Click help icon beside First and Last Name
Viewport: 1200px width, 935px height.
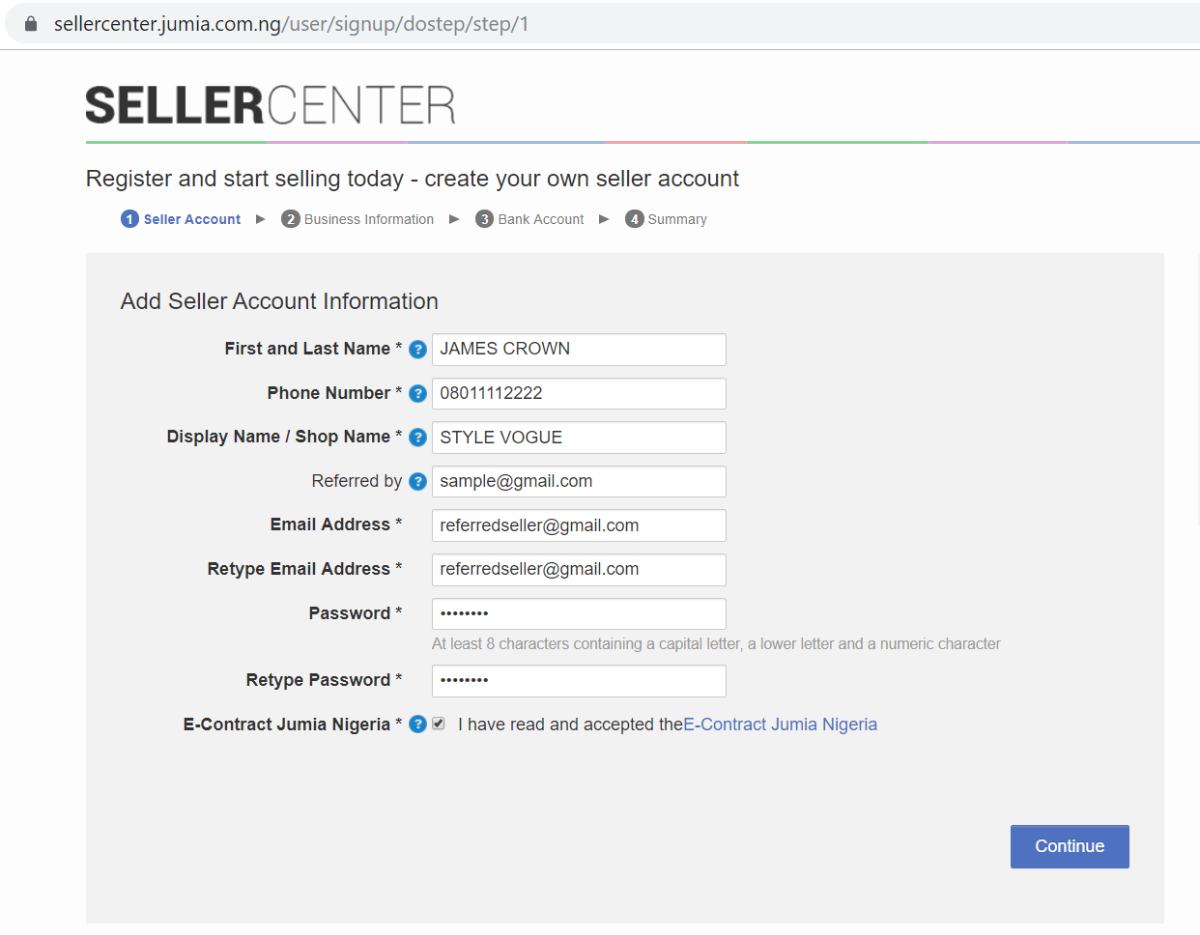418,350
